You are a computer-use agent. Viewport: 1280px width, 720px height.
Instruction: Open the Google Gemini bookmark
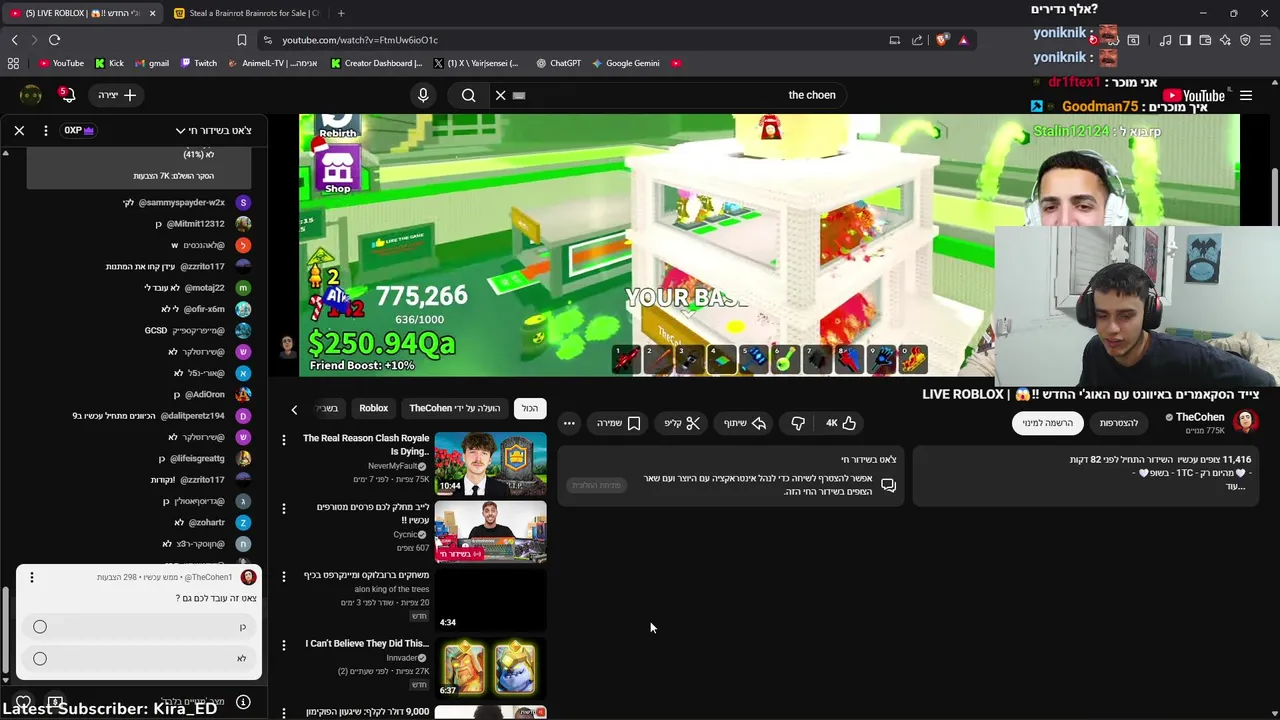point(626,63)
